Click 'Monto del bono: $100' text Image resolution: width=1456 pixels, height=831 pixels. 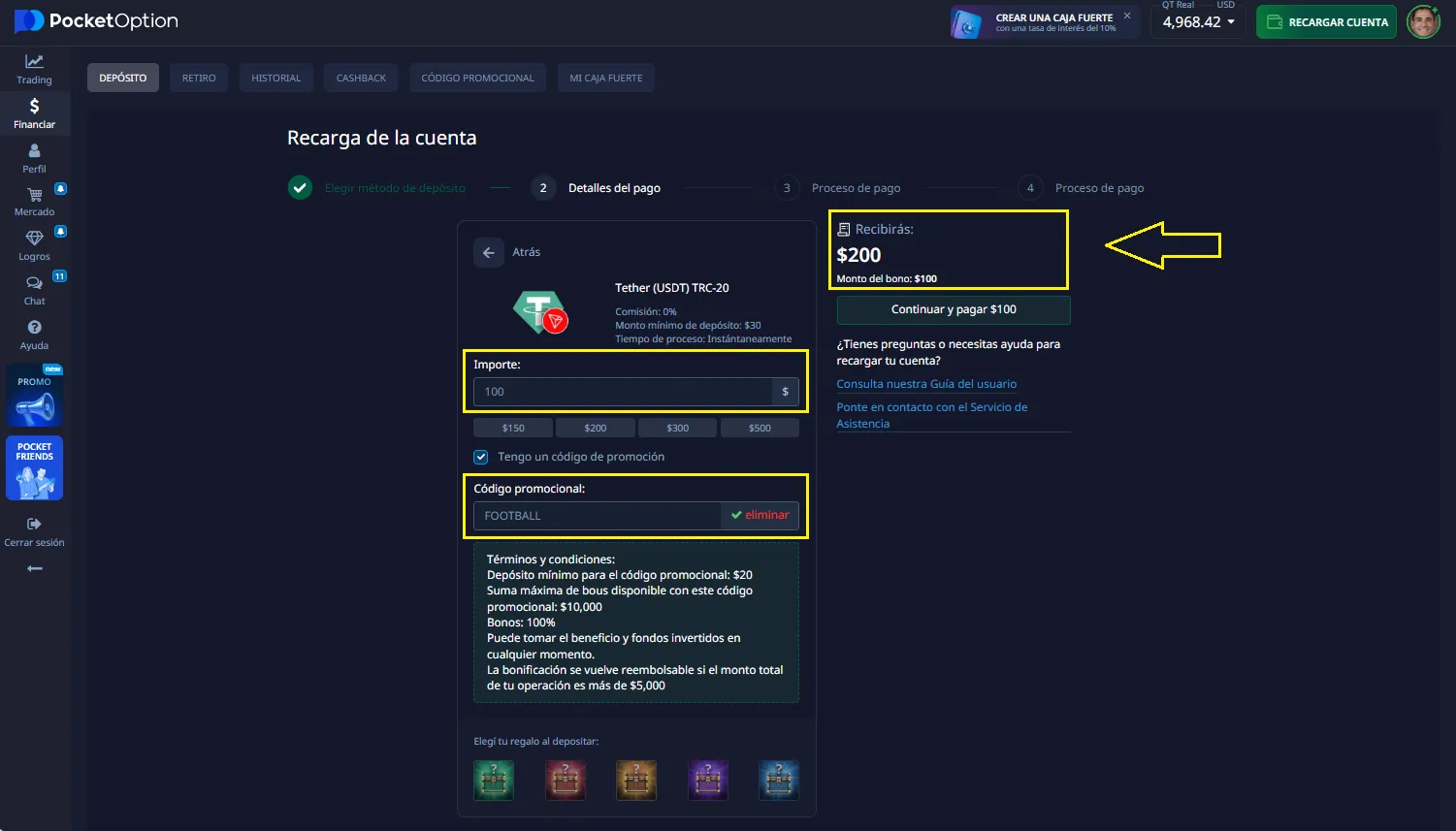point(887,279)
